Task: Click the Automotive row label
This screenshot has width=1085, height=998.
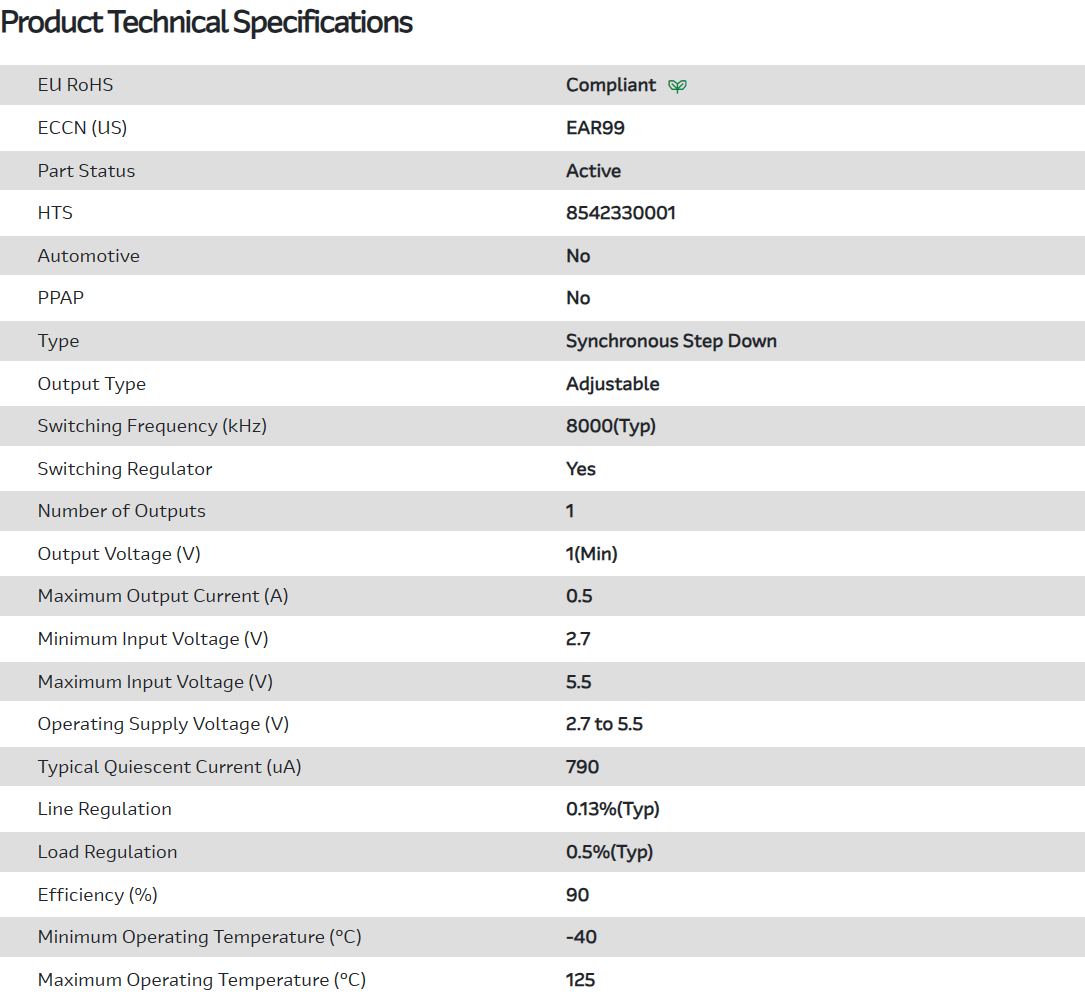Action: pyautogui.click(x=88, y=256)
